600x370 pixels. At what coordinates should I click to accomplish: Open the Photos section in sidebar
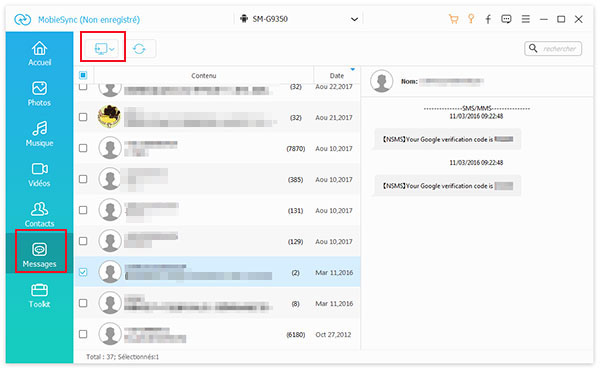(39, 94)
